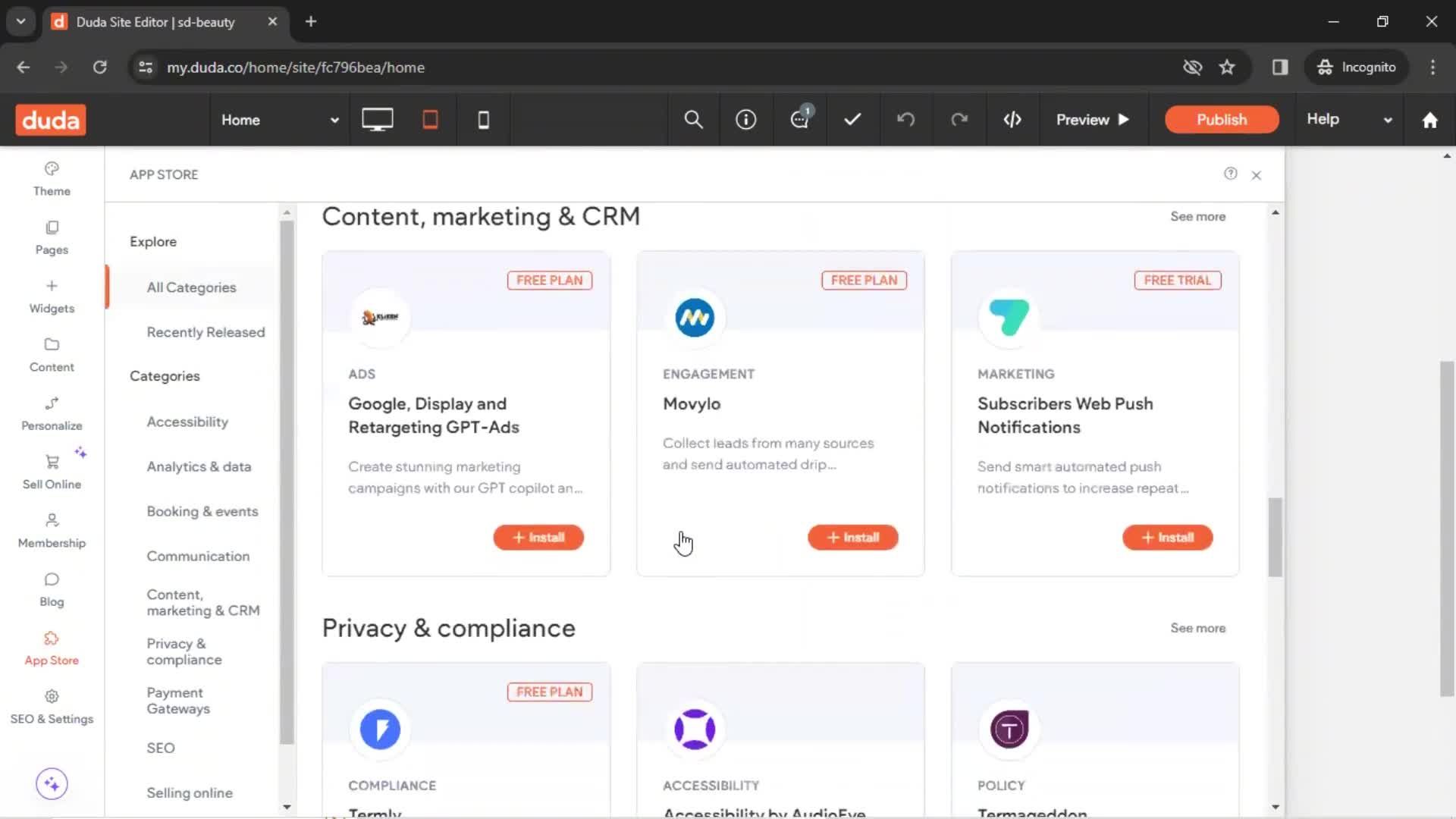
Task: Switch to desktop view
Action: pyautogui.click(x=377, y=120)
